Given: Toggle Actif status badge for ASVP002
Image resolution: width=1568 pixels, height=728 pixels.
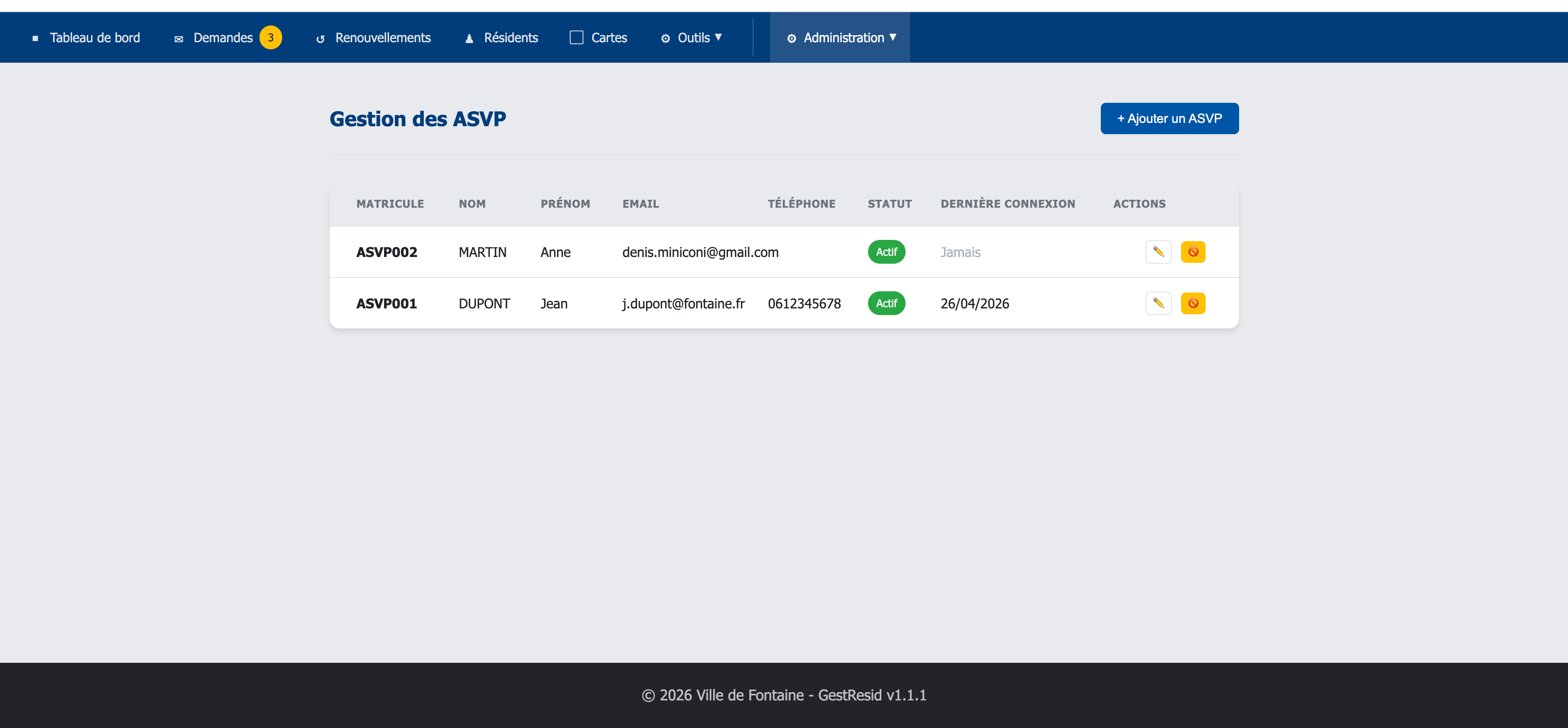Looking at the screenshot, I should [886, 252].
